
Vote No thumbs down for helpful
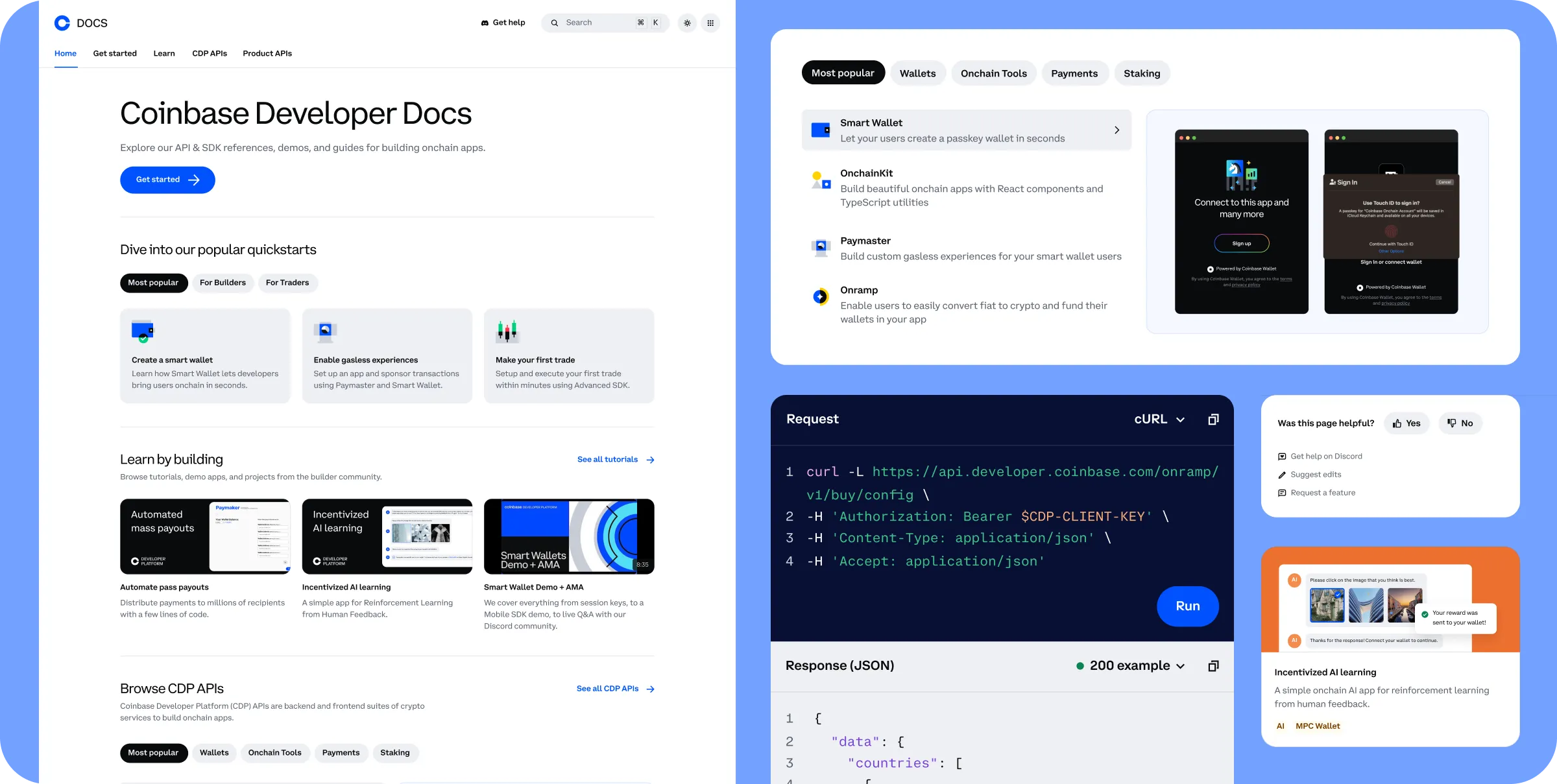point(1460,423)
